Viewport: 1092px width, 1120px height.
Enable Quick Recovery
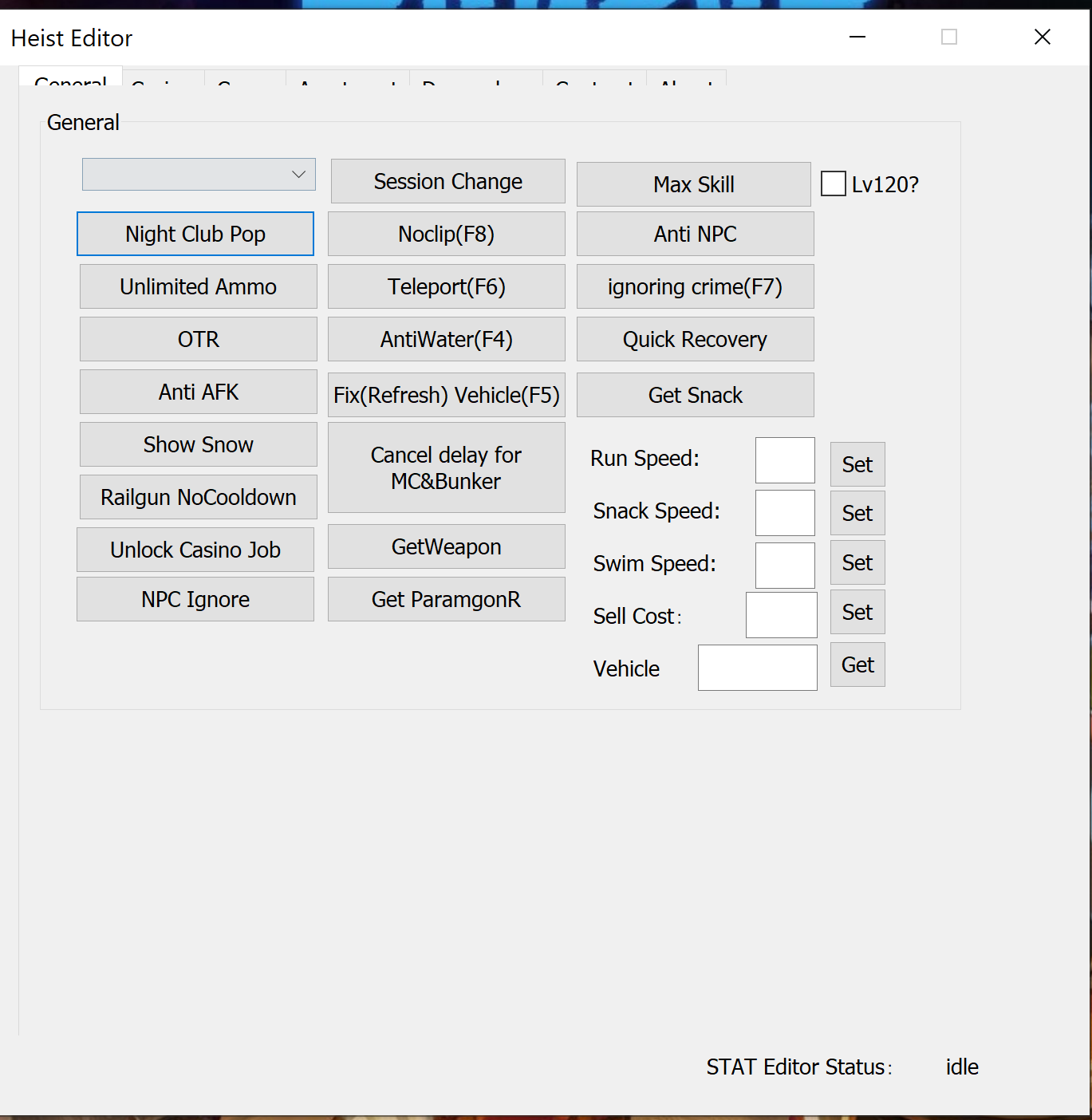696,339
